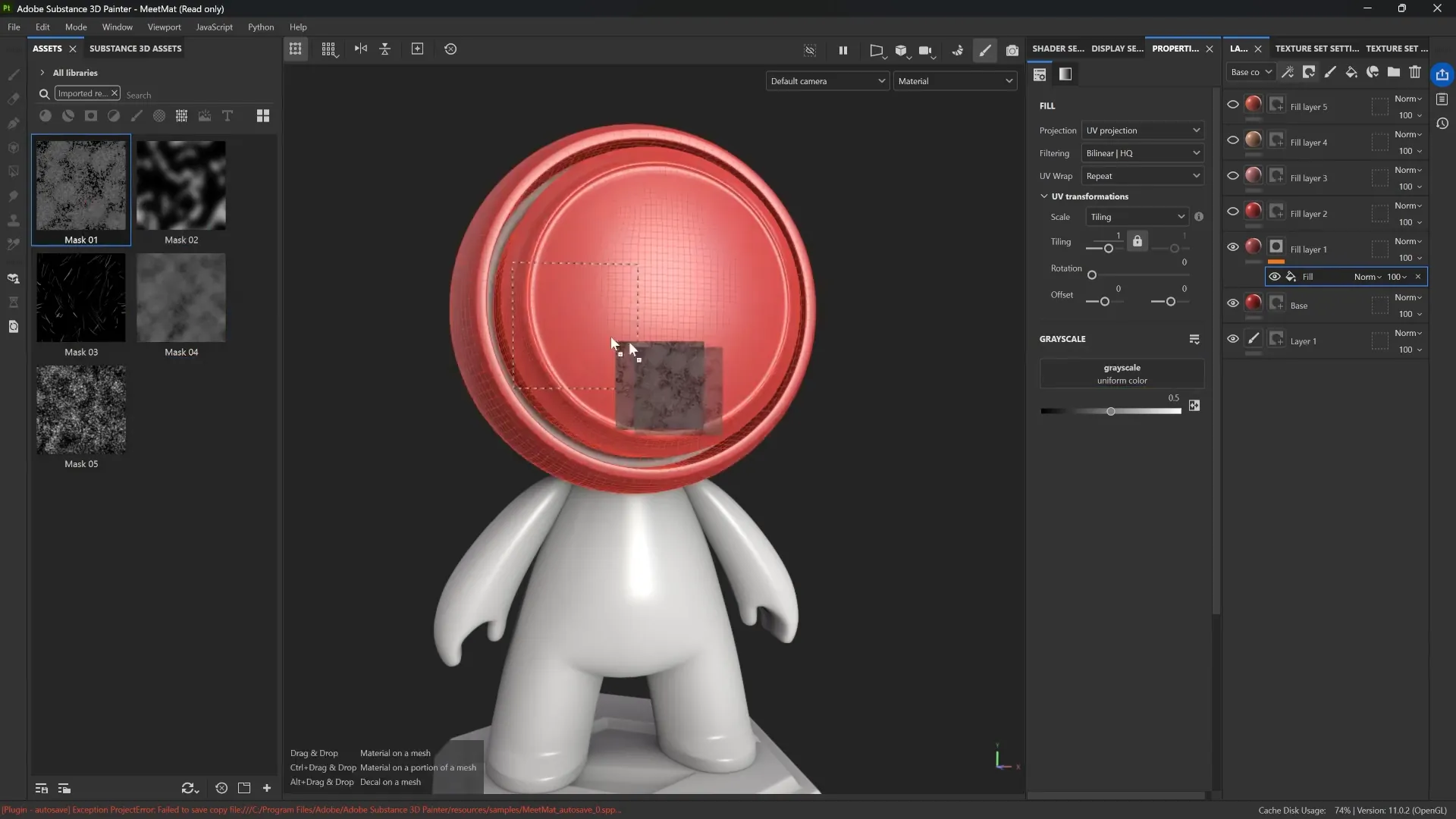Hide Fill layer 3
The width and height of the screenshot is (1456, 819).
pyautogui.click(x=1233, y=176)
